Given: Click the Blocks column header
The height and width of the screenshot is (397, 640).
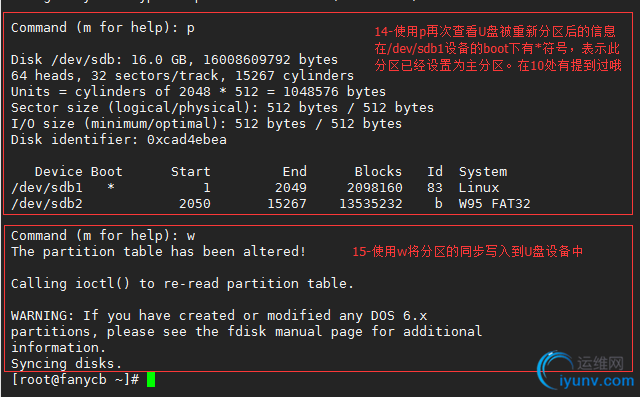Looking at the screenshot, I should (x=378, y=171).
